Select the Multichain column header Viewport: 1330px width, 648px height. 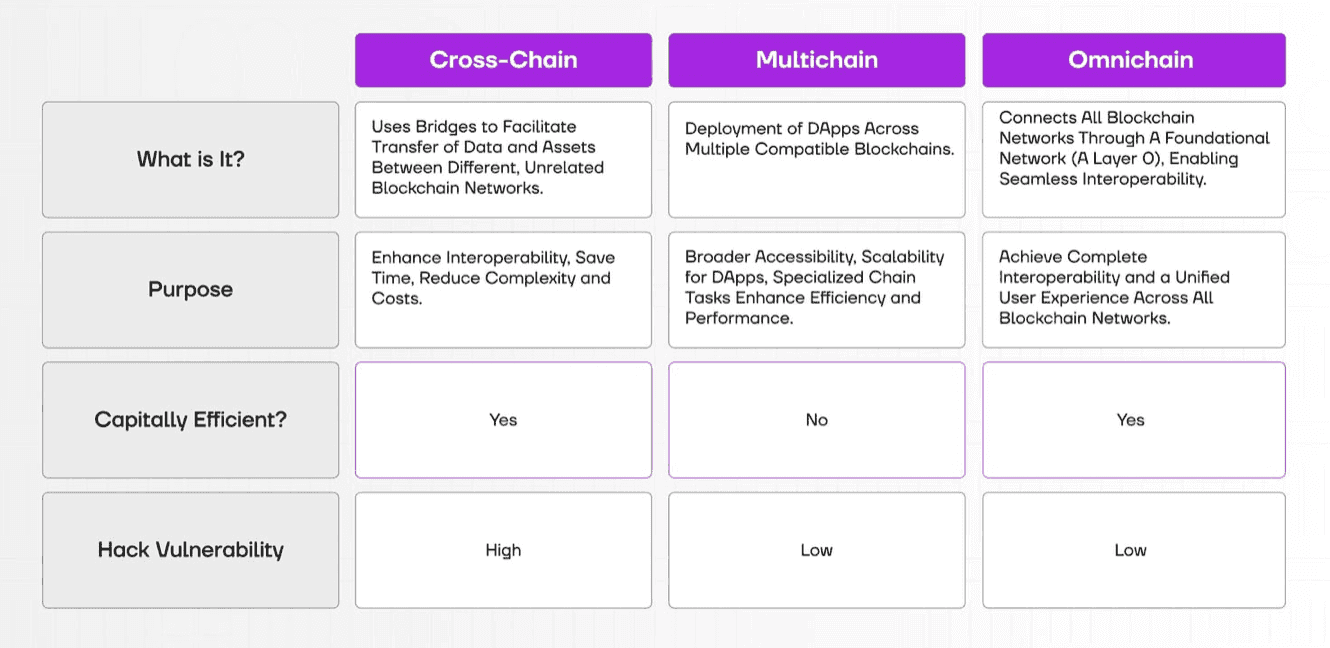(816, 60)
